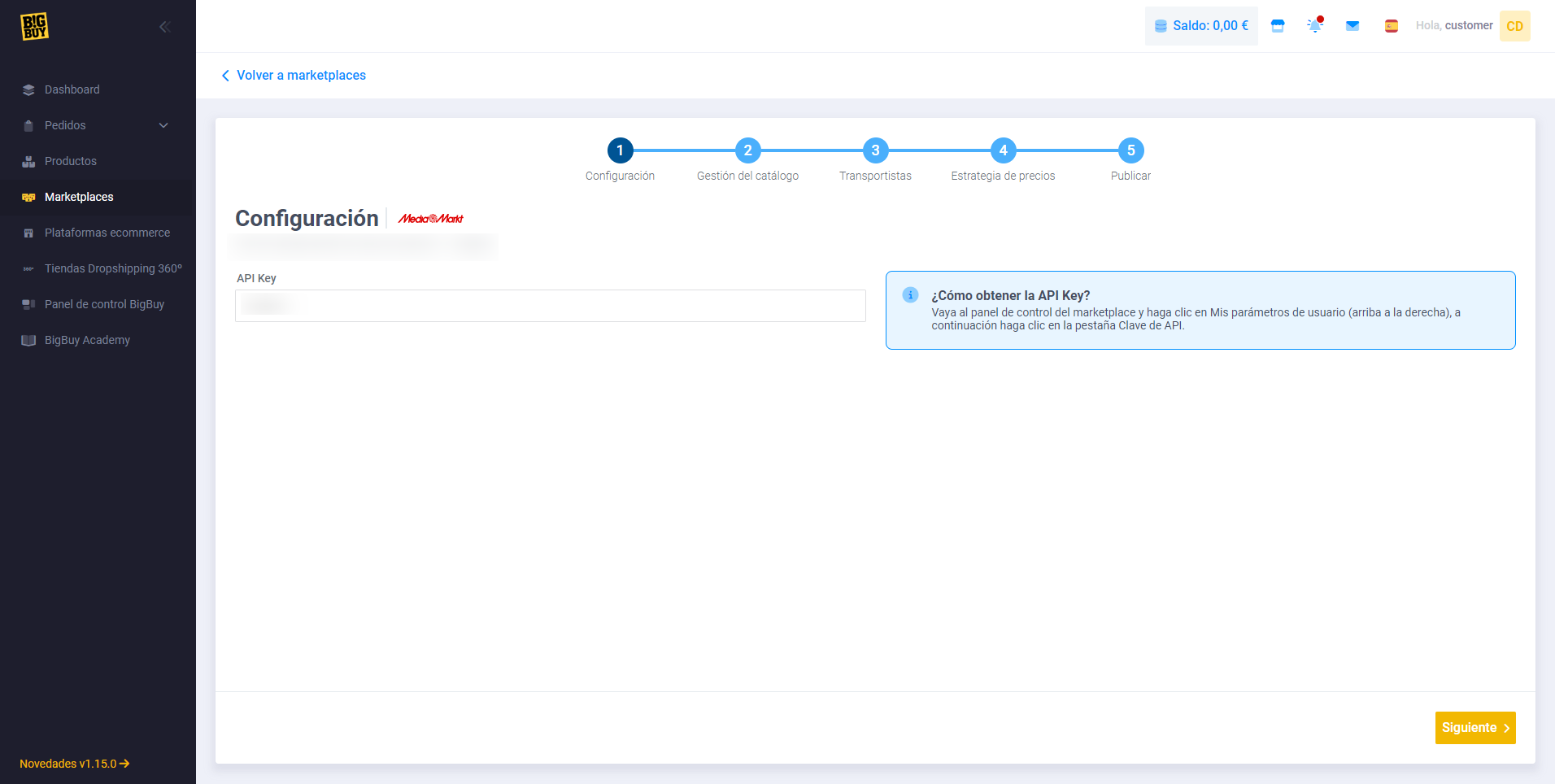Open Novedades v1.15.0 link

pos(74,764)
